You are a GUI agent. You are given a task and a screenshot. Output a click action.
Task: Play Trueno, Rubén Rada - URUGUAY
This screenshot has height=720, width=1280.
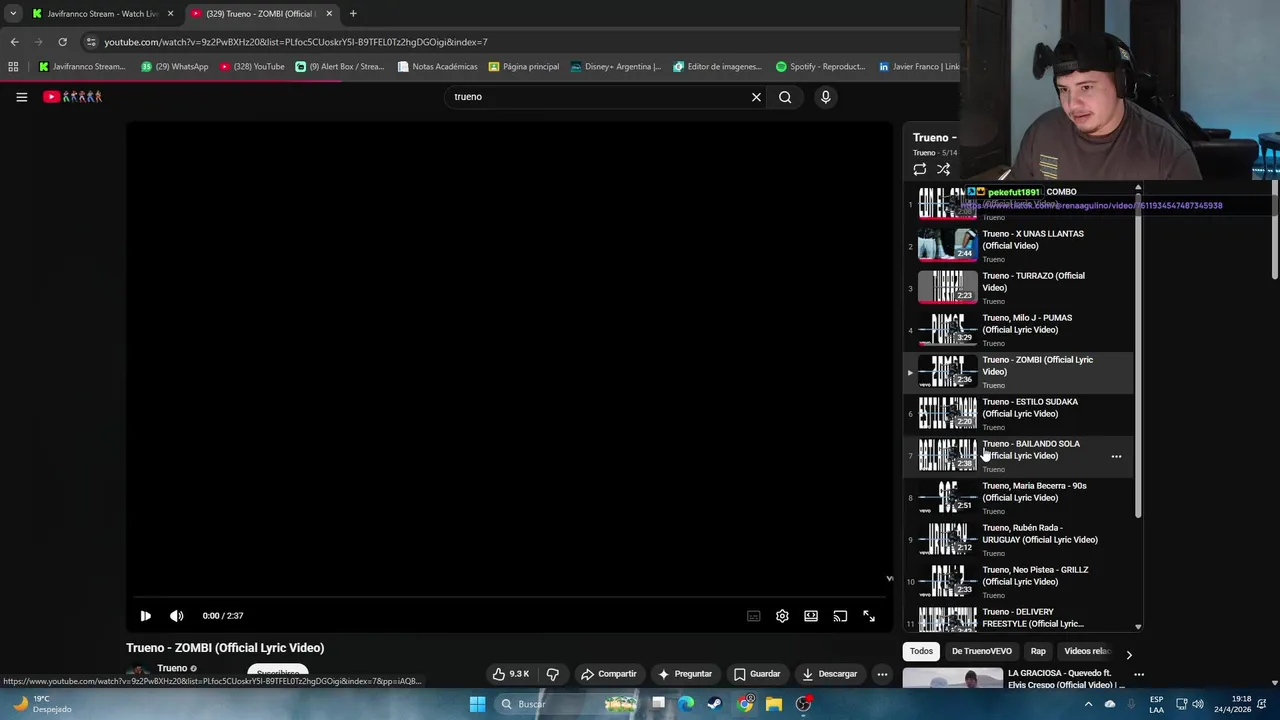click(x=1020, y=540)
